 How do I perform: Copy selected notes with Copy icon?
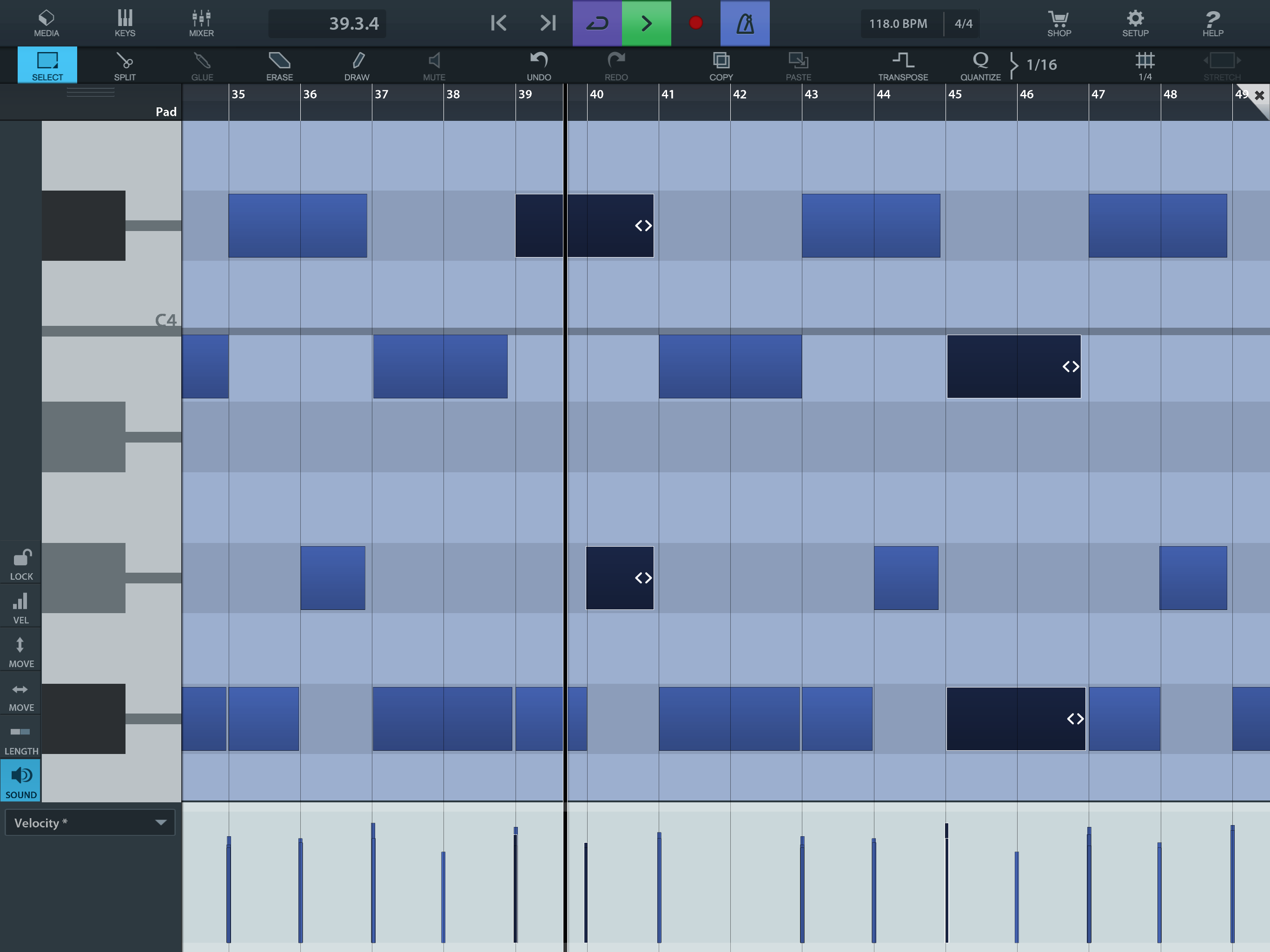coord(721,66)
